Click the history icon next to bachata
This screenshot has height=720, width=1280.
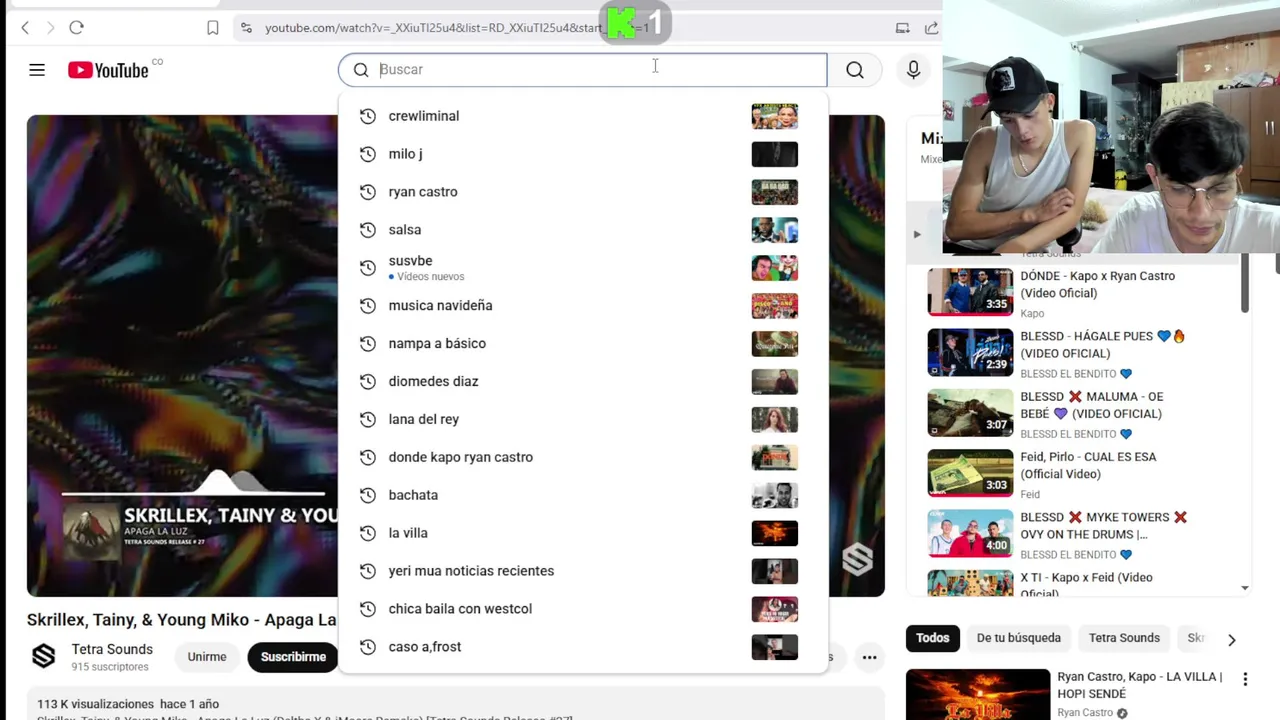coord(368,495)
